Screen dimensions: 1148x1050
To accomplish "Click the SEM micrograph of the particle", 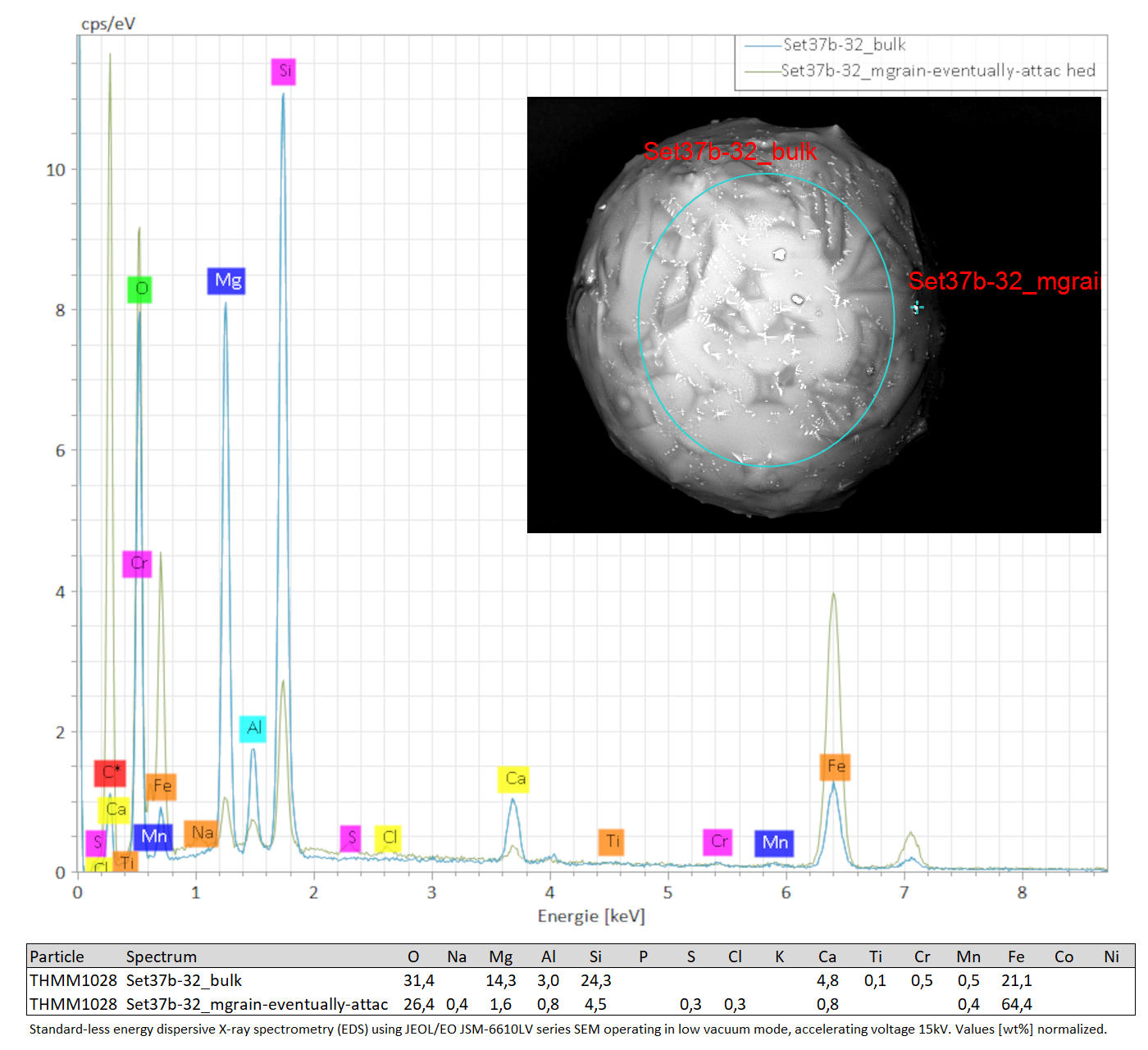I will (x=813, y=315).
